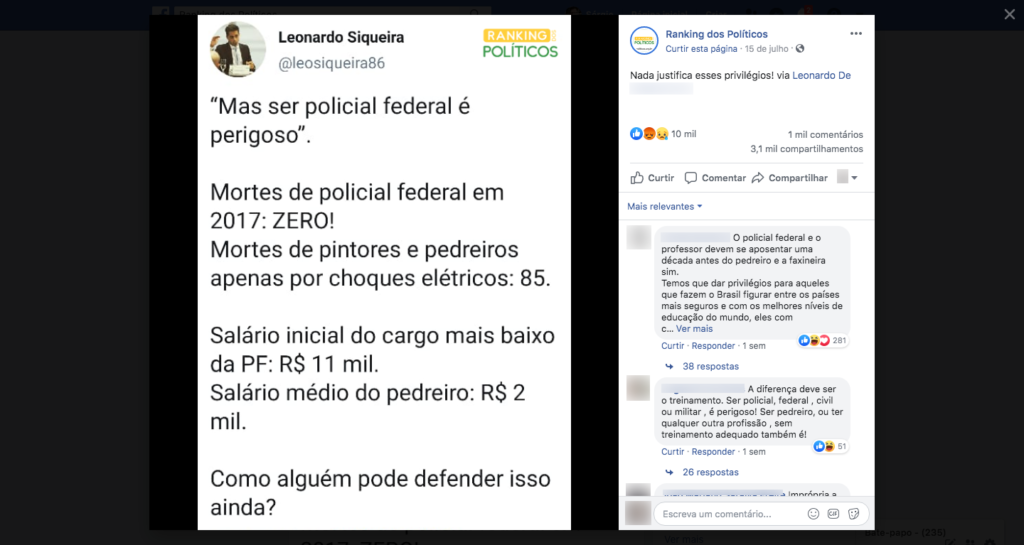Open the emoji picker in comment box
Viewport: 1024px width, 545px height.
tap(813, 514)
